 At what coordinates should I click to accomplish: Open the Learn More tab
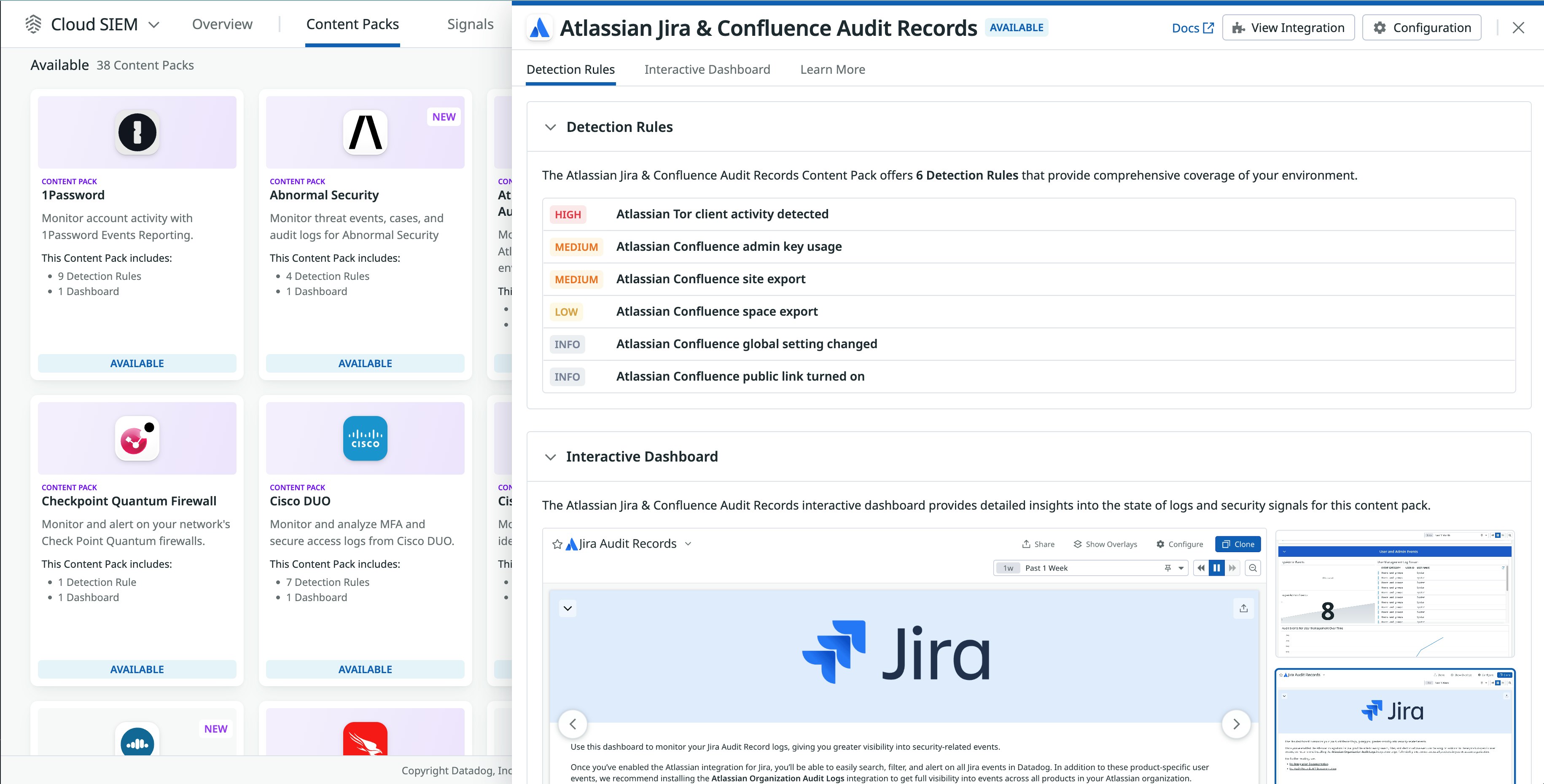[833, 70]
